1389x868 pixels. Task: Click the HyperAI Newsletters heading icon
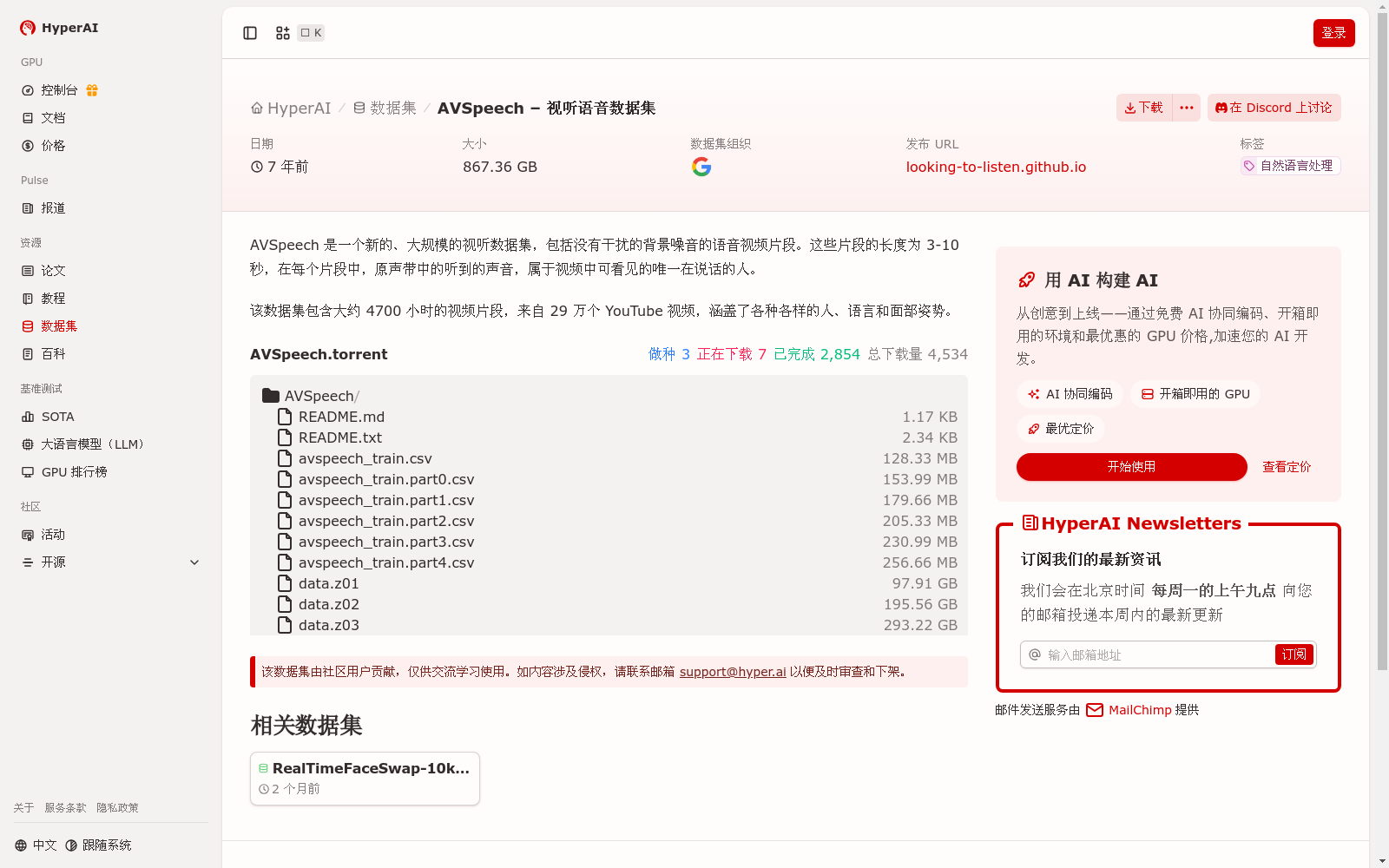(x=1030, y=523)
